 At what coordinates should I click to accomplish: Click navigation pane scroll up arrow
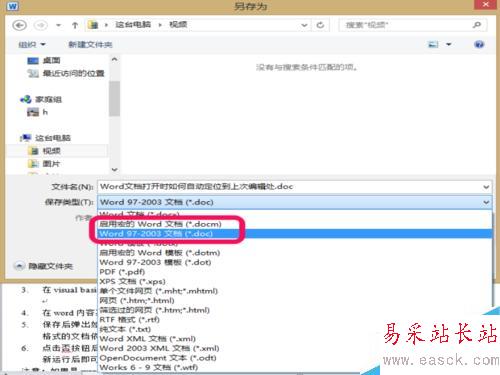tap(114, 59)
